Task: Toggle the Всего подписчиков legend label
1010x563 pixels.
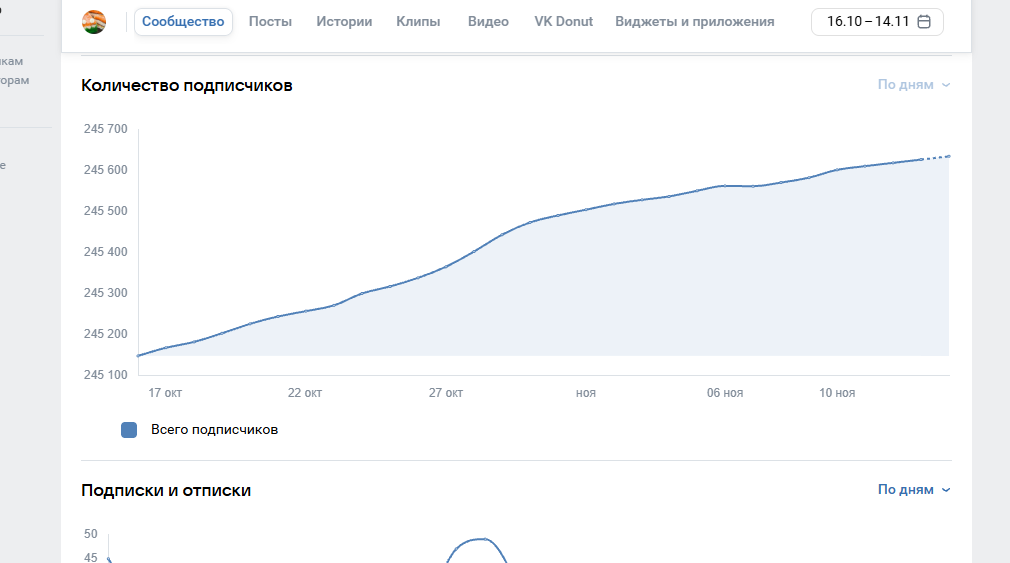Action: coord(214,430)
